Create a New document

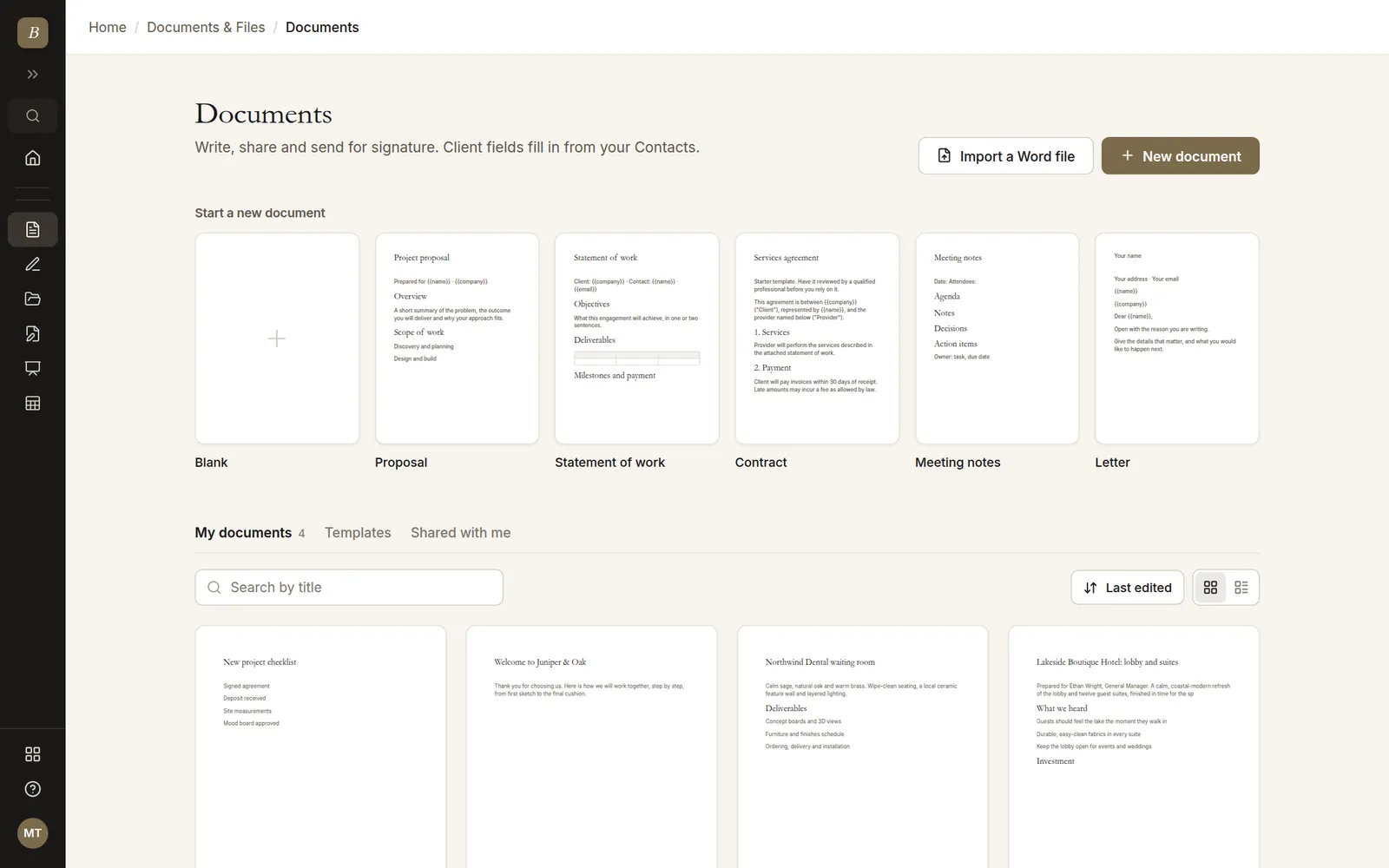point(1181,156)
